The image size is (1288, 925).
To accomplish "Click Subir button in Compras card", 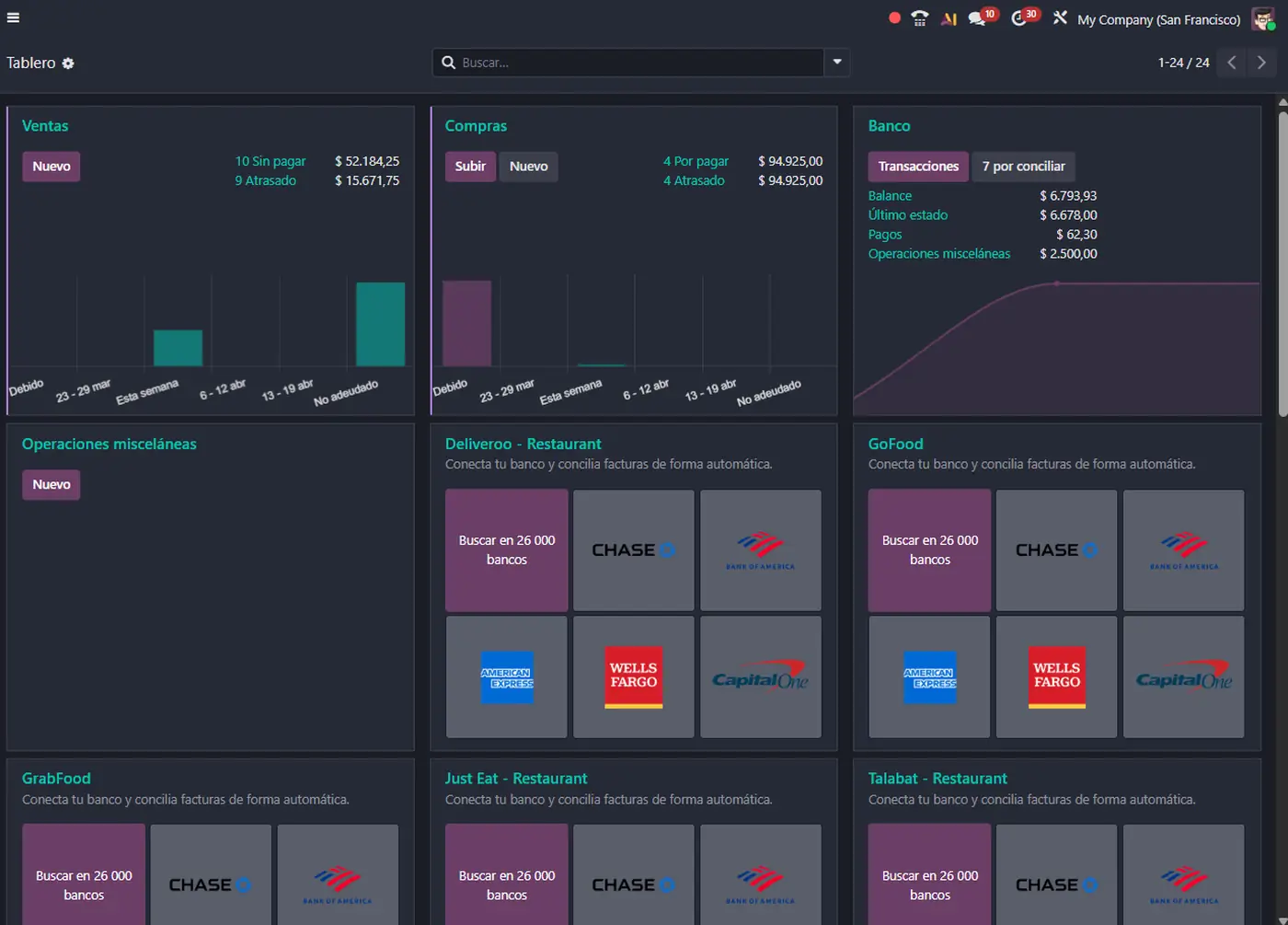I will 470,167.
